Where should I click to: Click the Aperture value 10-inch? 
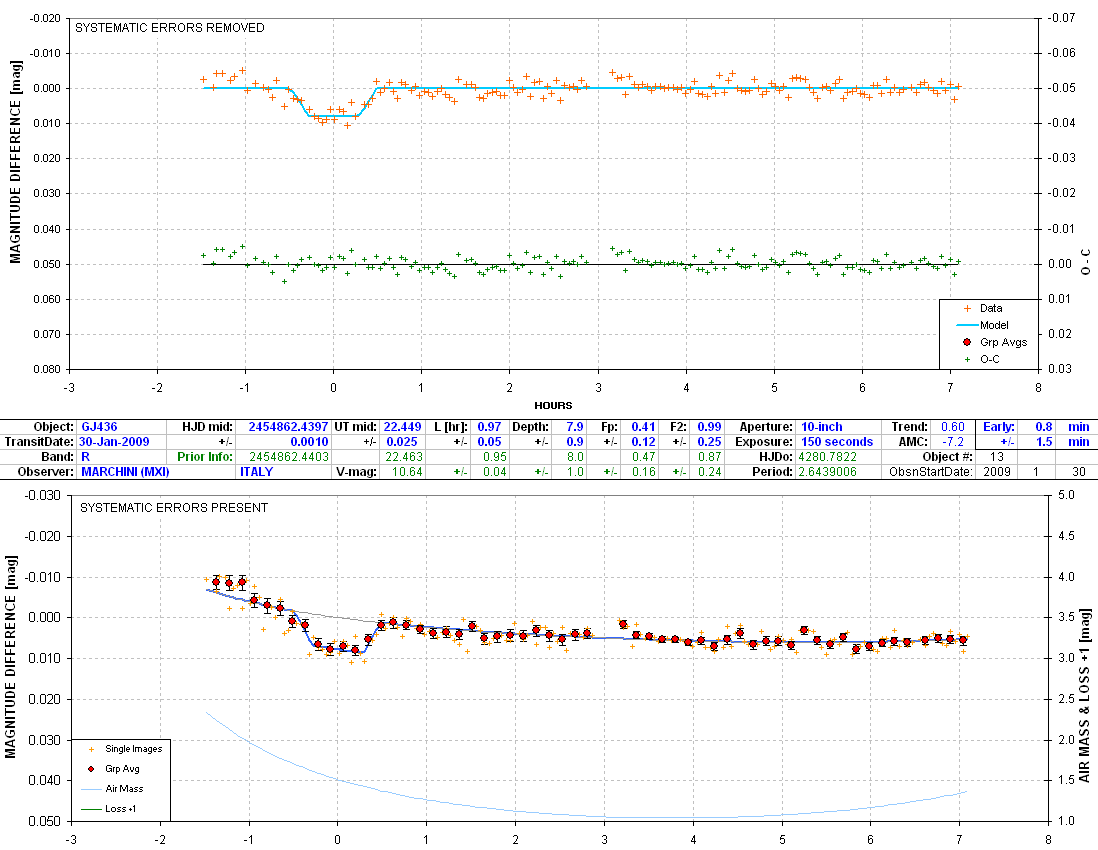(821, 426)
